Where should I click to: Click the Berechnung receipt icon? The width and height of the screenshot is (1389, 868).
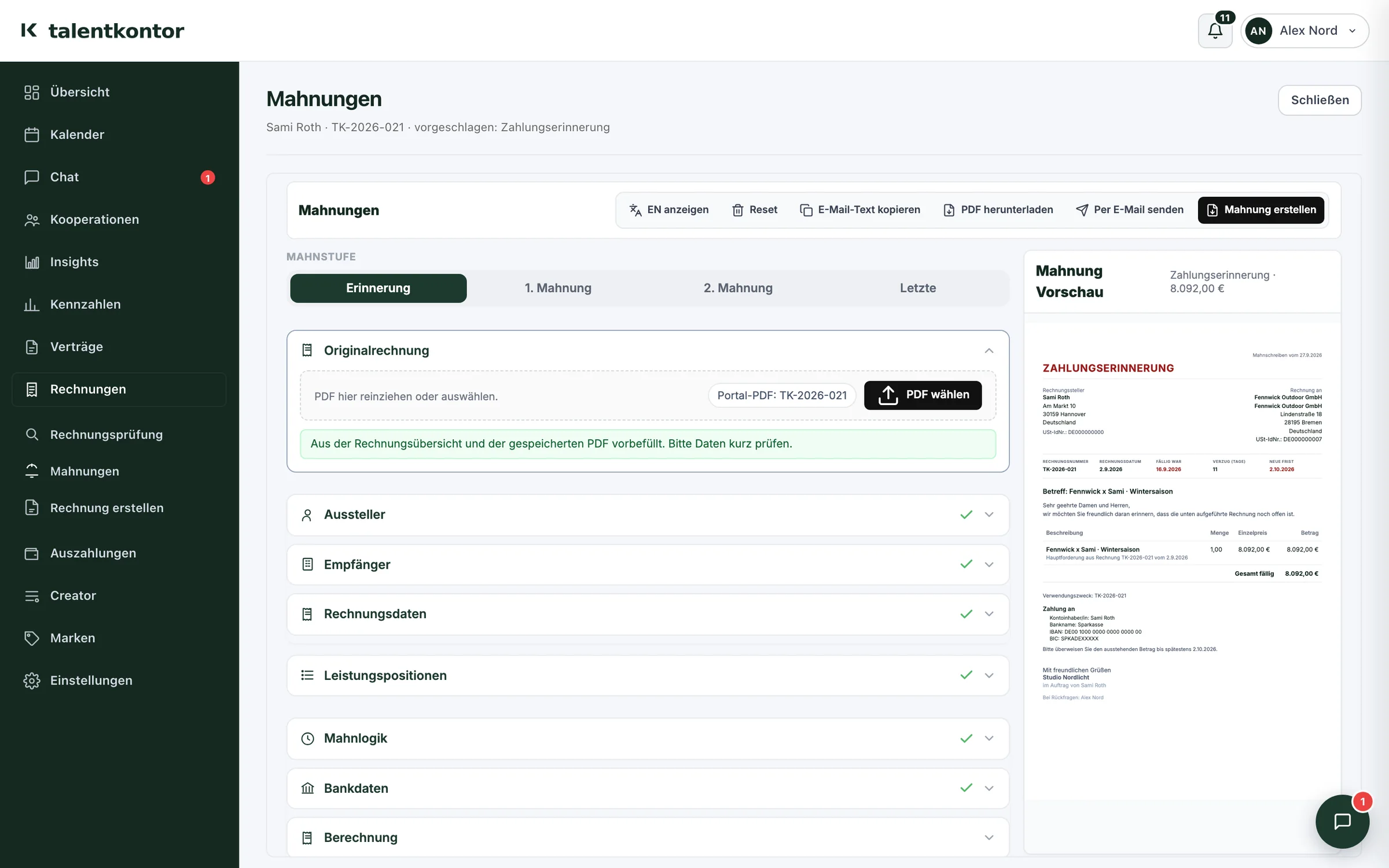(307, 837)
